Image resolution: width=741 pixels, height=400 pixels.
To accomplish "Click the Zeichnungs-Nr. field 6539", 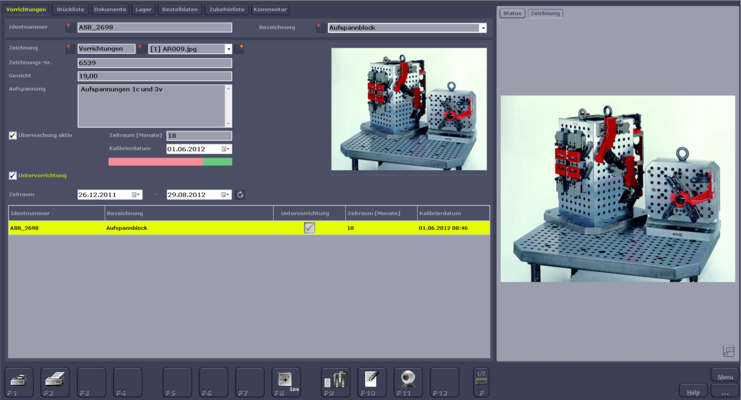I will tap(155, 62).
